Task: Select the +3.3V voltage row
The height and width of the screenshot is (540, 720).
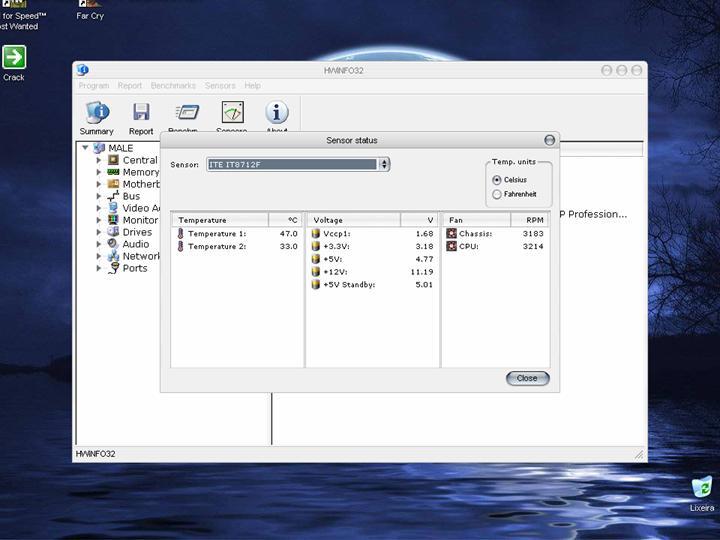Action: (372, 247)
